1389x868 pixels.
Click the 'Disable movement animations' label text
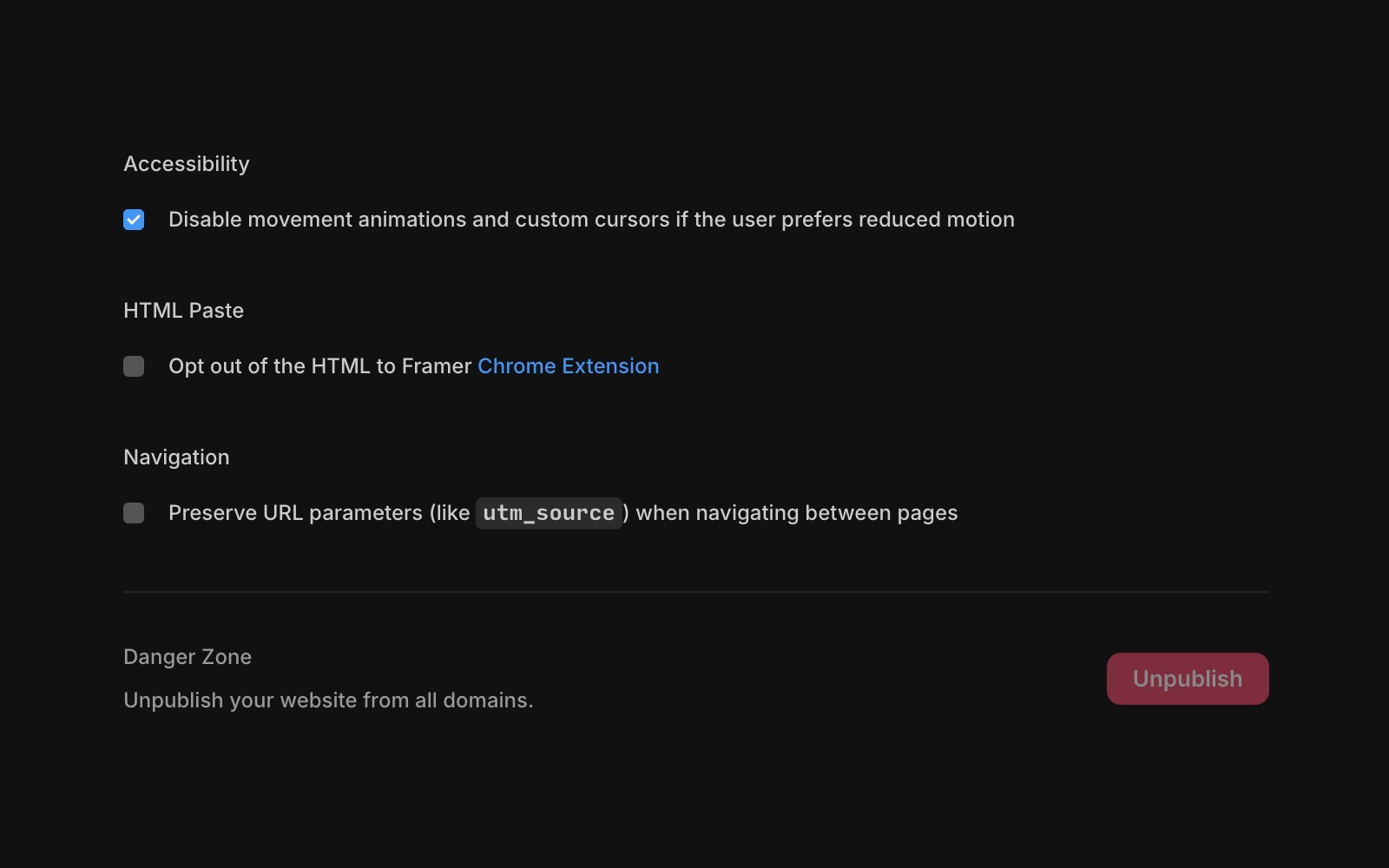[x=591, y=220]
